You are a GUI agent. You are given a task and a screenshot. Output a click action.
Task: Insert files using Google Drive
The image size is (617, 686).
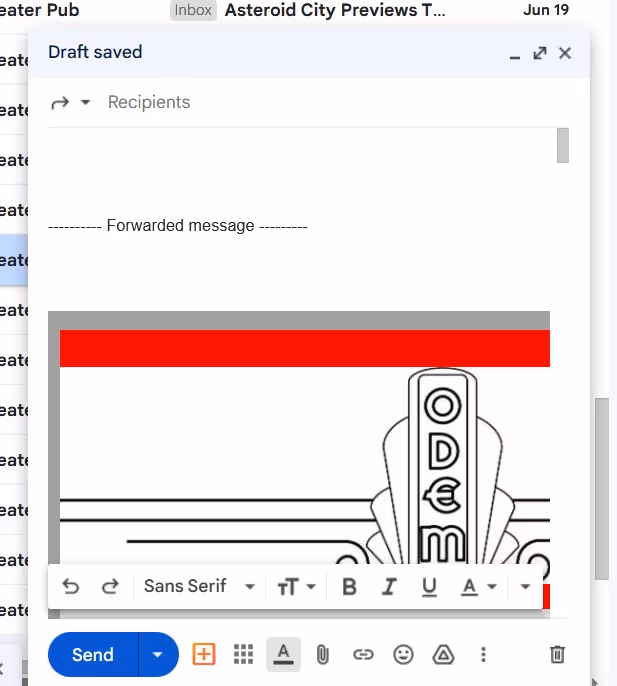[443, 654]
